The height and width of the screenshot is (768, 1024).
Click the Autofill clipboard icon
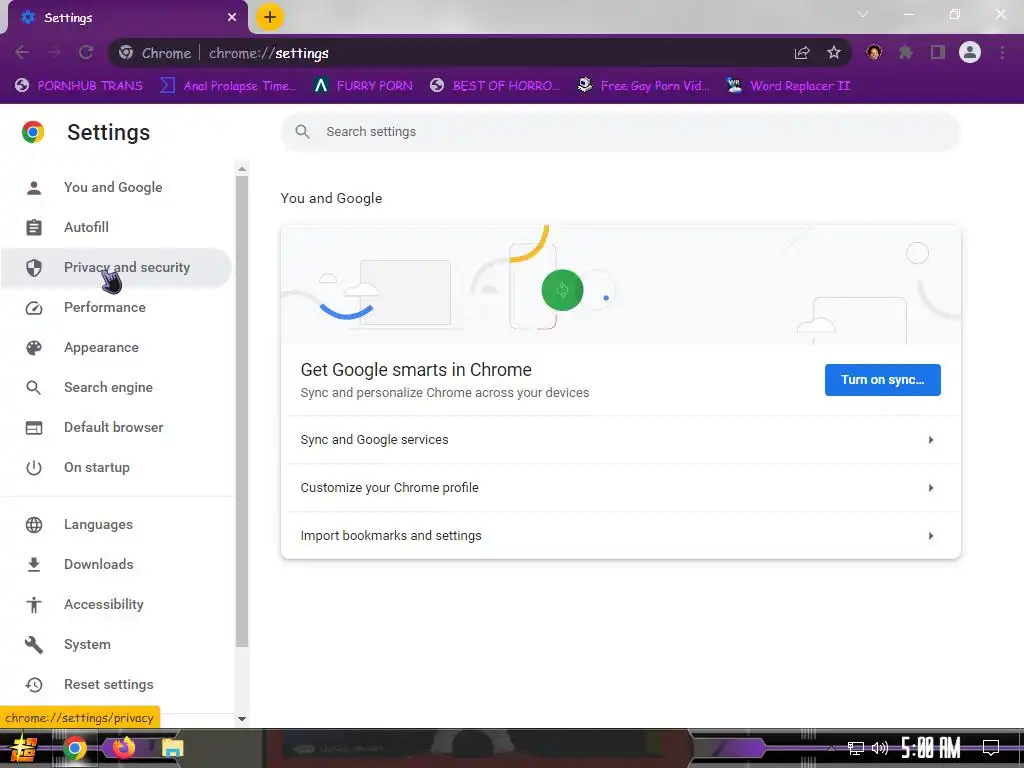pyautogui.click(x=34, y=227)
